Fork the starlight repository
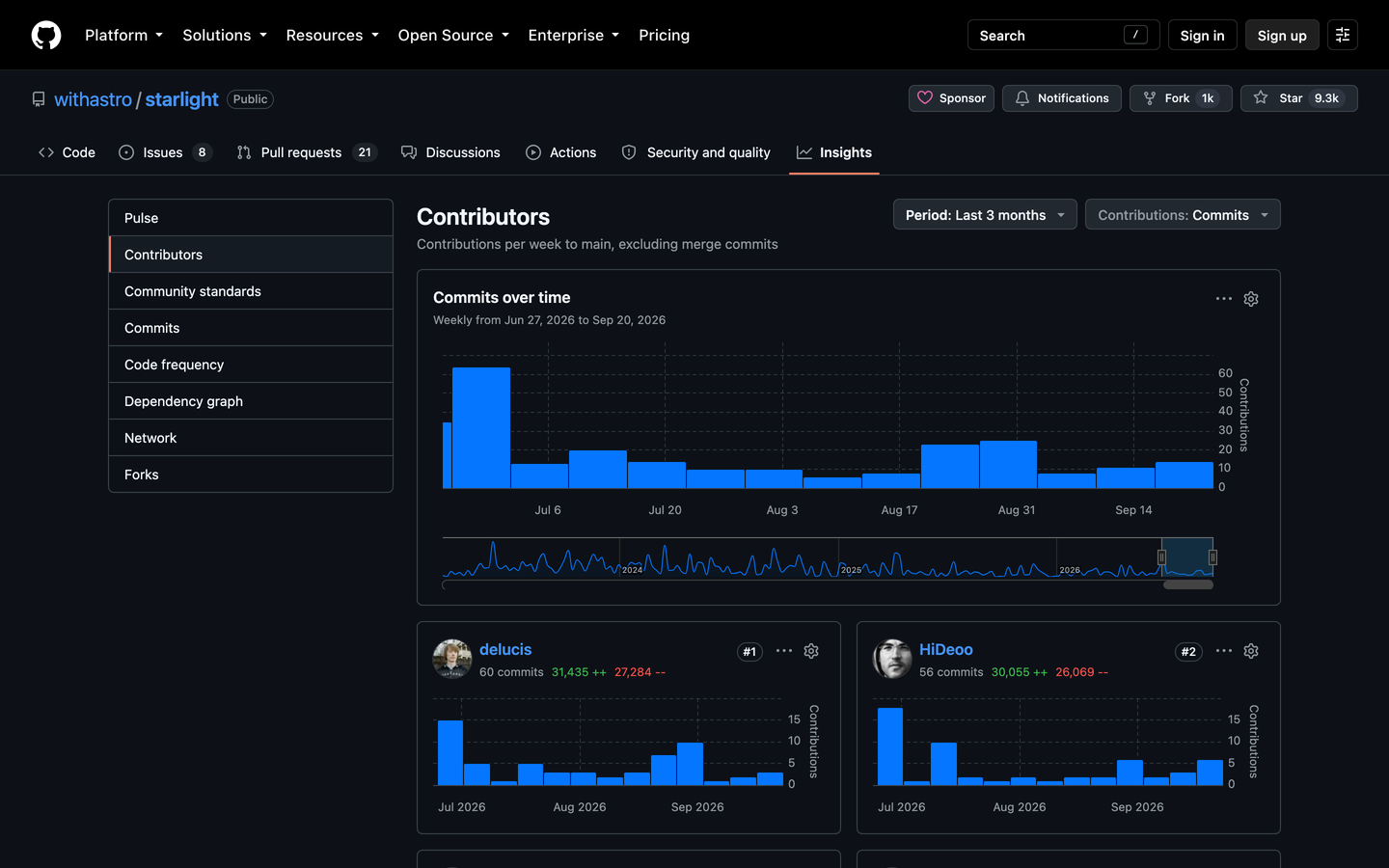1389x868 pixels. point(1181,98)
